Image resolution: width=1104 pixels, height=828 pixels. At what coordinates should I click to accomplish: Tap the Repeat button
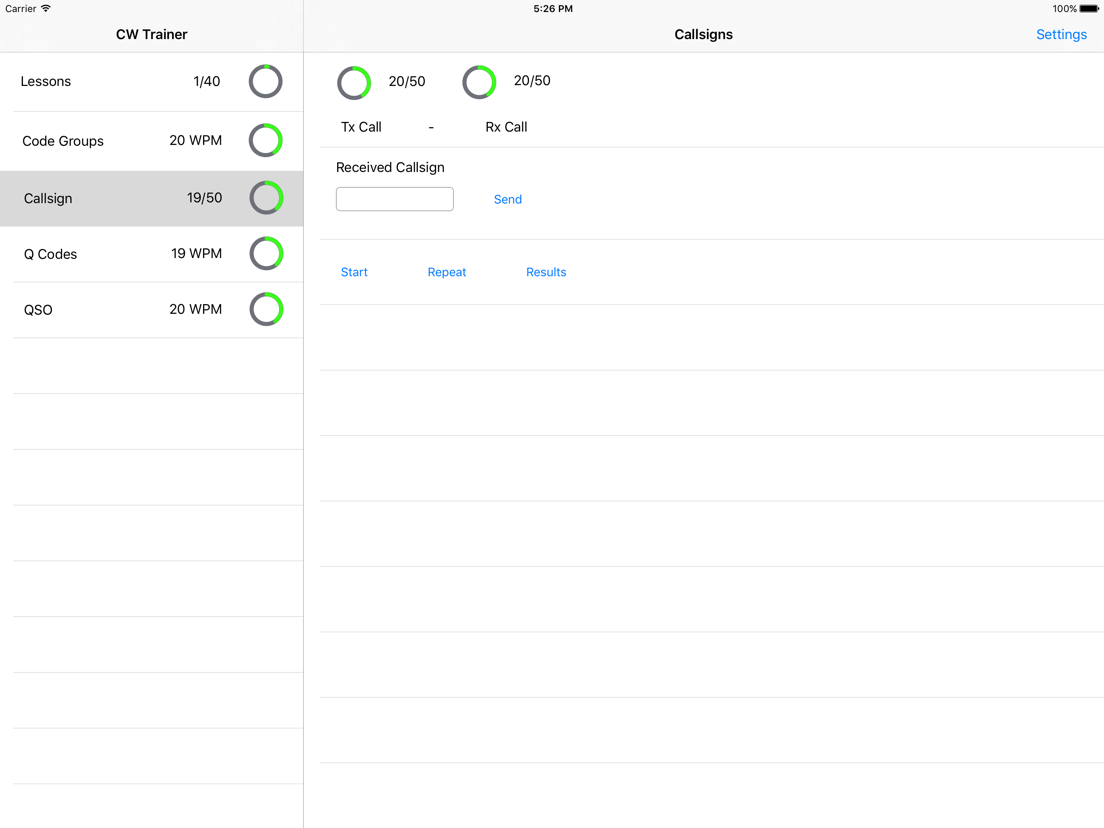[x=446, y=272]
